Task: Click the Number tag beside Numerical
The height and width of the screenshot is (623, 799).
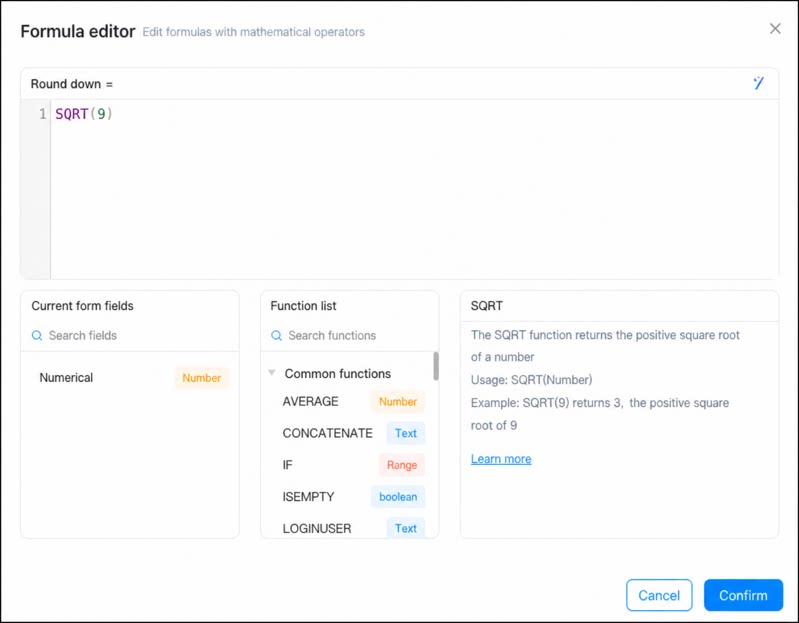Action: [202, 378]
